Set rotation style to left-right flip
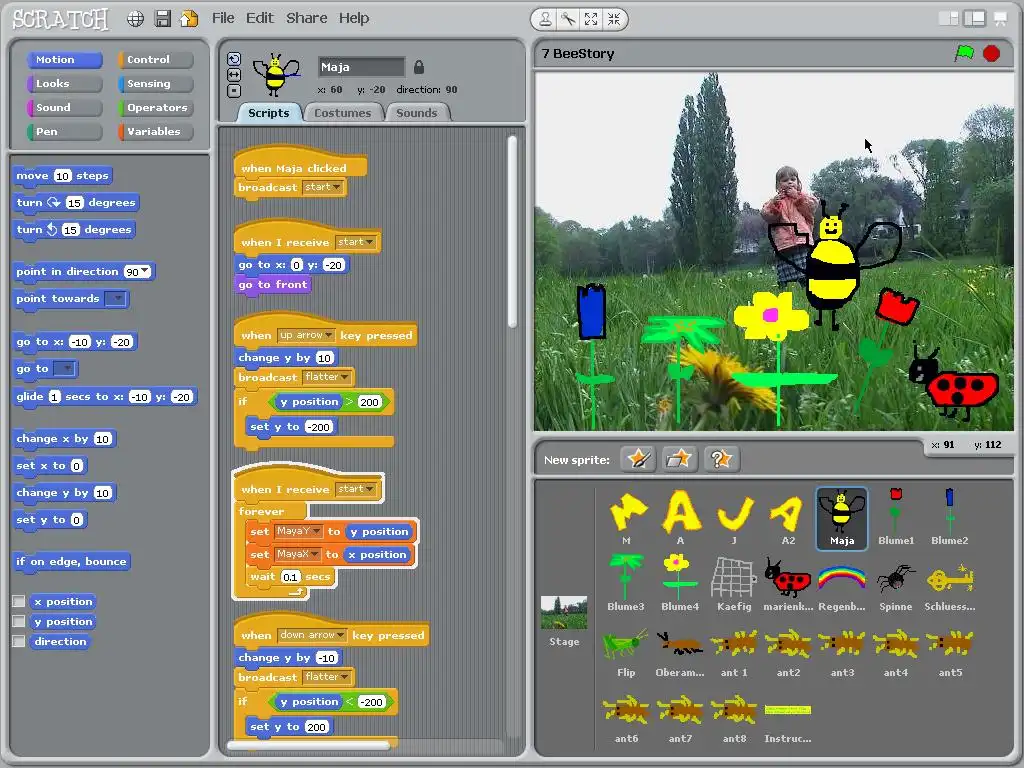Image resolution: width=1024 pixels, height=768 pixels. (234, 75)
